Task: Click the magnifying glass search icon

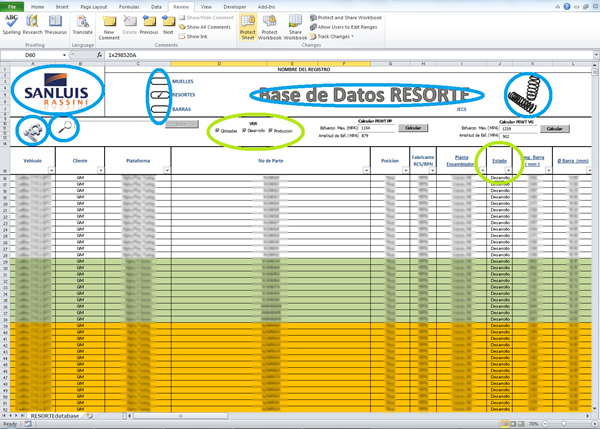Action: 65,127
